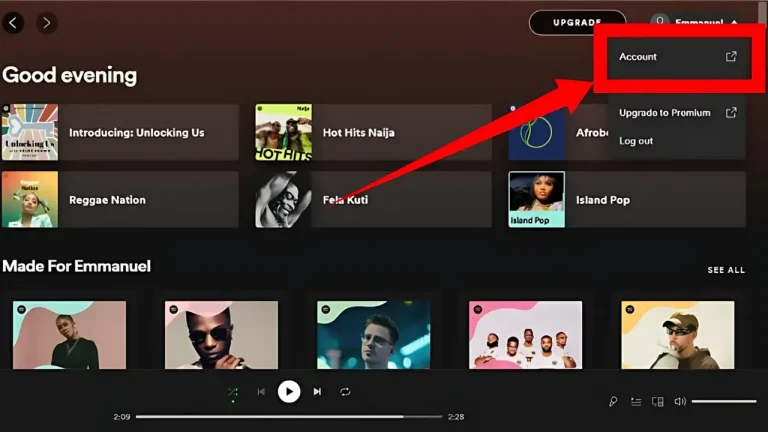Click the Afrobeats playlist cover thumbnail
This screenshot has height=432, width=768.
tap(536, 132)
